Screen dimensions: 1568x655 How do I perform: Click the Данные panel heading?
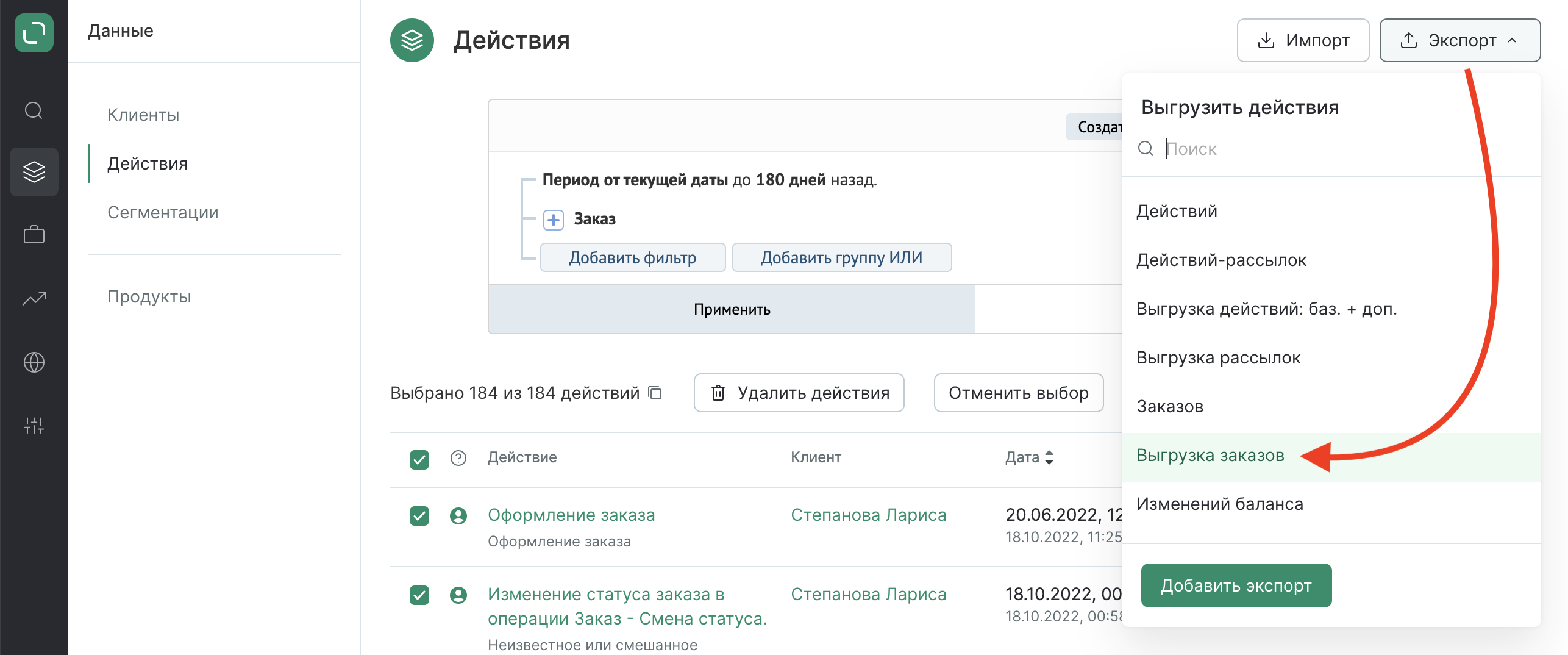point(121,31)
